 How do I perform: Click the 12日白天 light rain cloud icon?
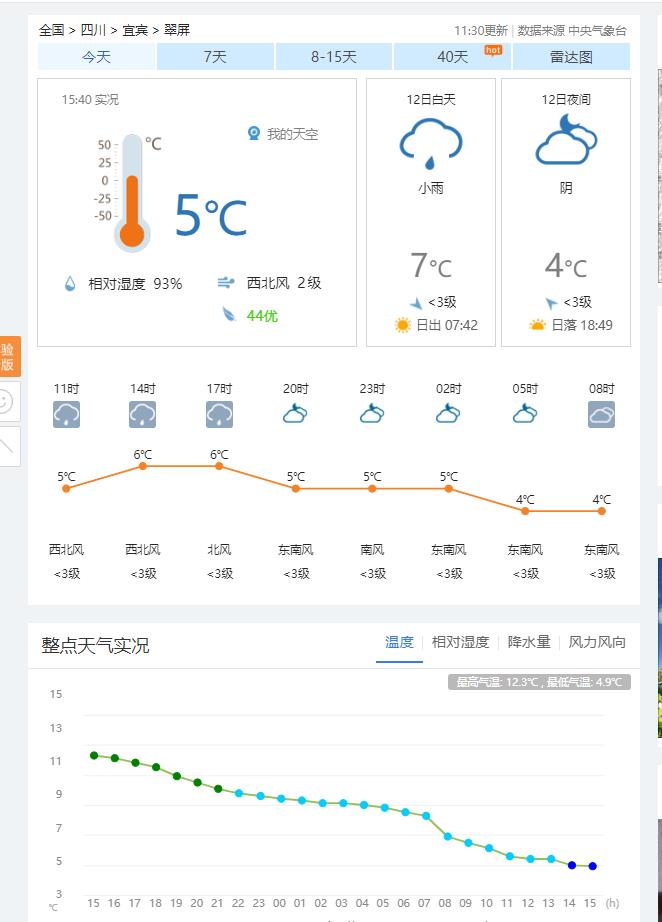(x=431, y=143)
